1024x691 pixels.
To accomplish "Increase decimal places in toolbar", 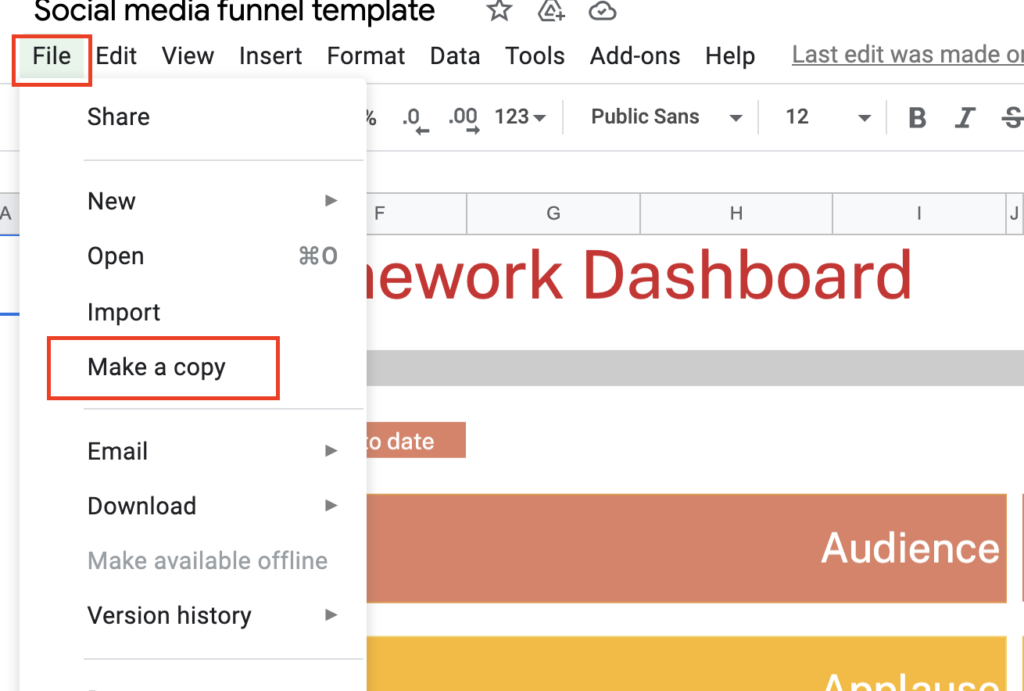I will click(463, 118).
